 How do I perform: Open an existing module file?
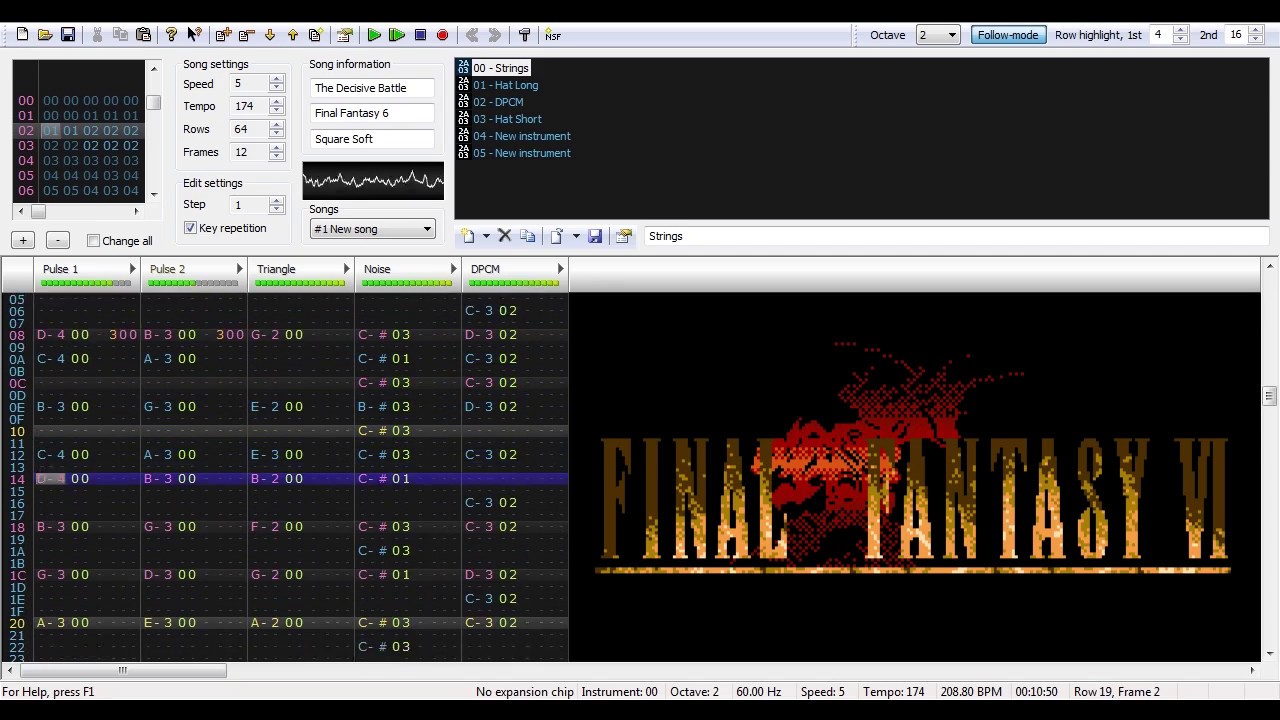click(45, 35)
